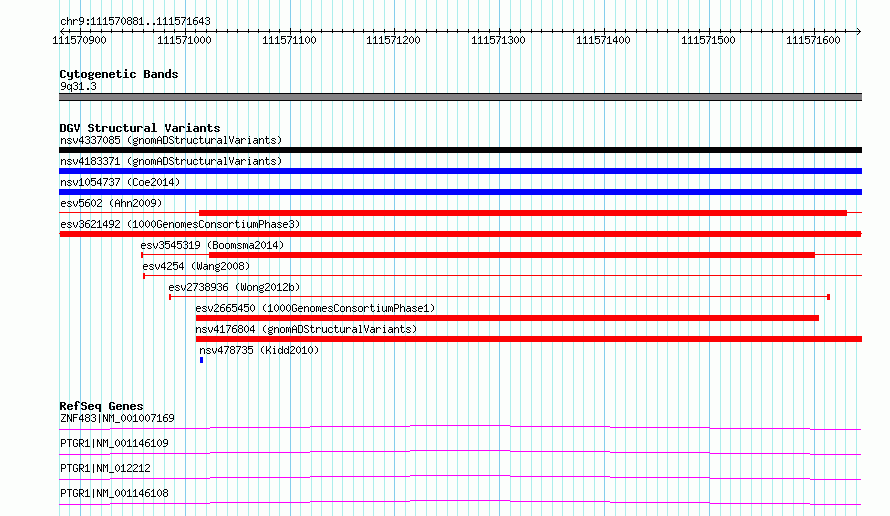The width and height of the screenshot is (890, 516).
Task: Click the red esv3621492 variant bar
Action: pos(460,234)
